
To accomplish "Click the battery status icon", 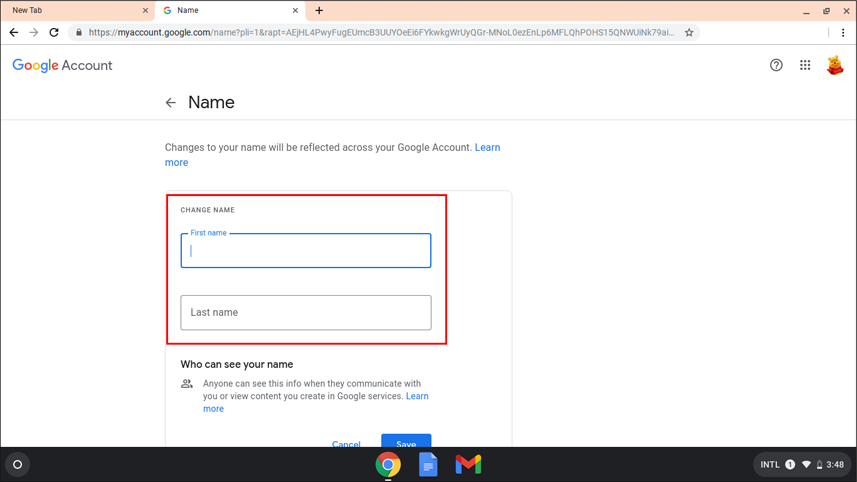I will (x=819, y=465).
